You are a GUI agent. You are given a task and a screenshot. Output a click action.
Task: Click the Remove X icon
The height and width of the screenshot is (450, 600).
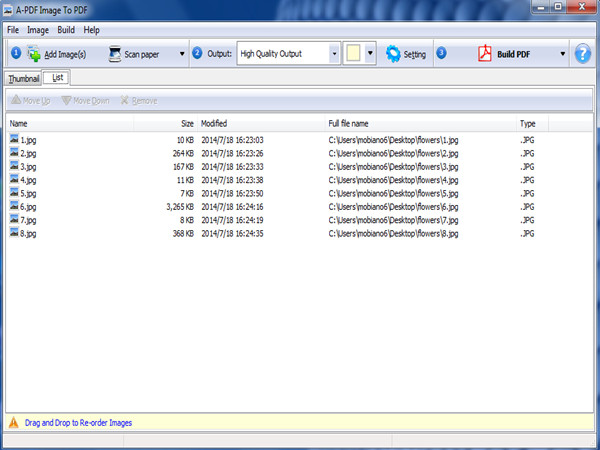click(x=124, y=100)
